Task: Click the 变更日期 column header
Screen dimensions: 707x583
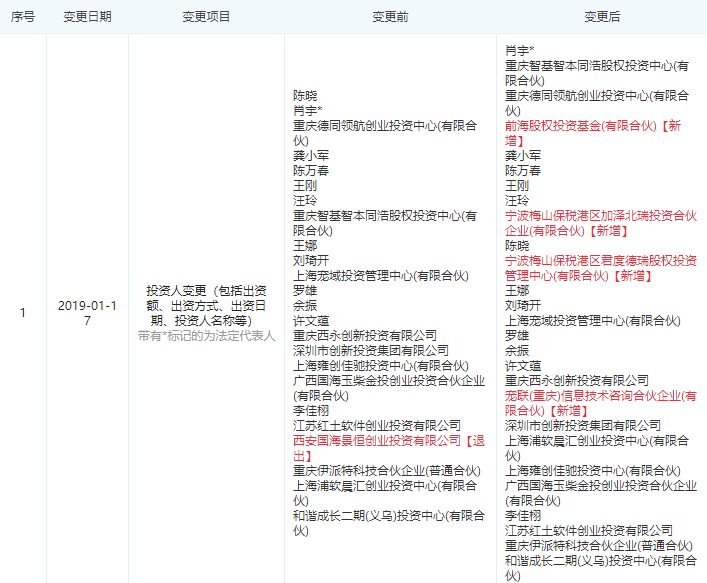Action: [87, 17]
